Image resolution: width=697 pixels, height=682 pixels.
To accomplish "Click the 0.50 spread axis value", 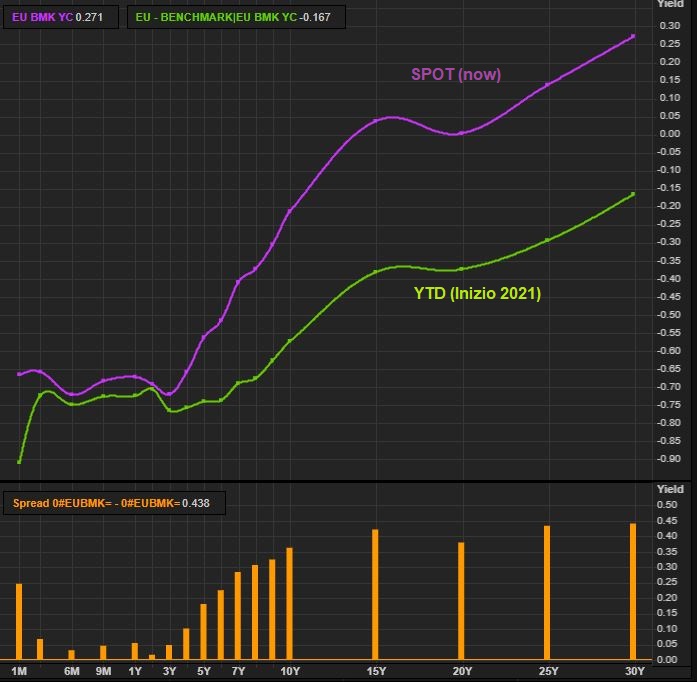I will coord(667,505).
